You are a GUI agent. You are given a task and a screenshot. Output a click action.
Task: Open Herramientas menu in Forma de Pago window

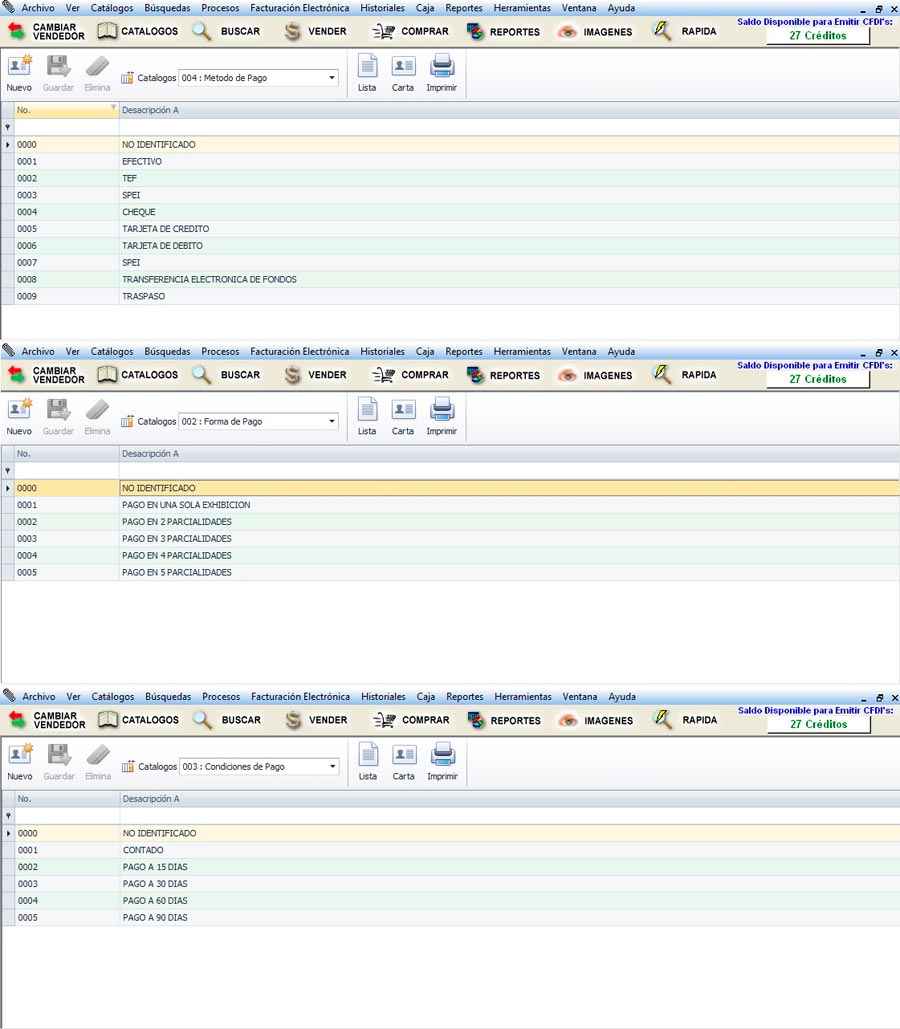(522, 352)
